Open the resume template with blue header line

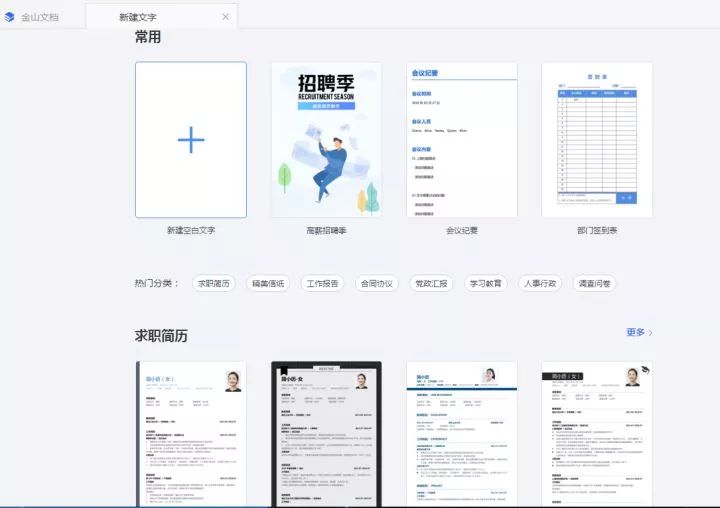pyautogui.click(x=462, y=434)
